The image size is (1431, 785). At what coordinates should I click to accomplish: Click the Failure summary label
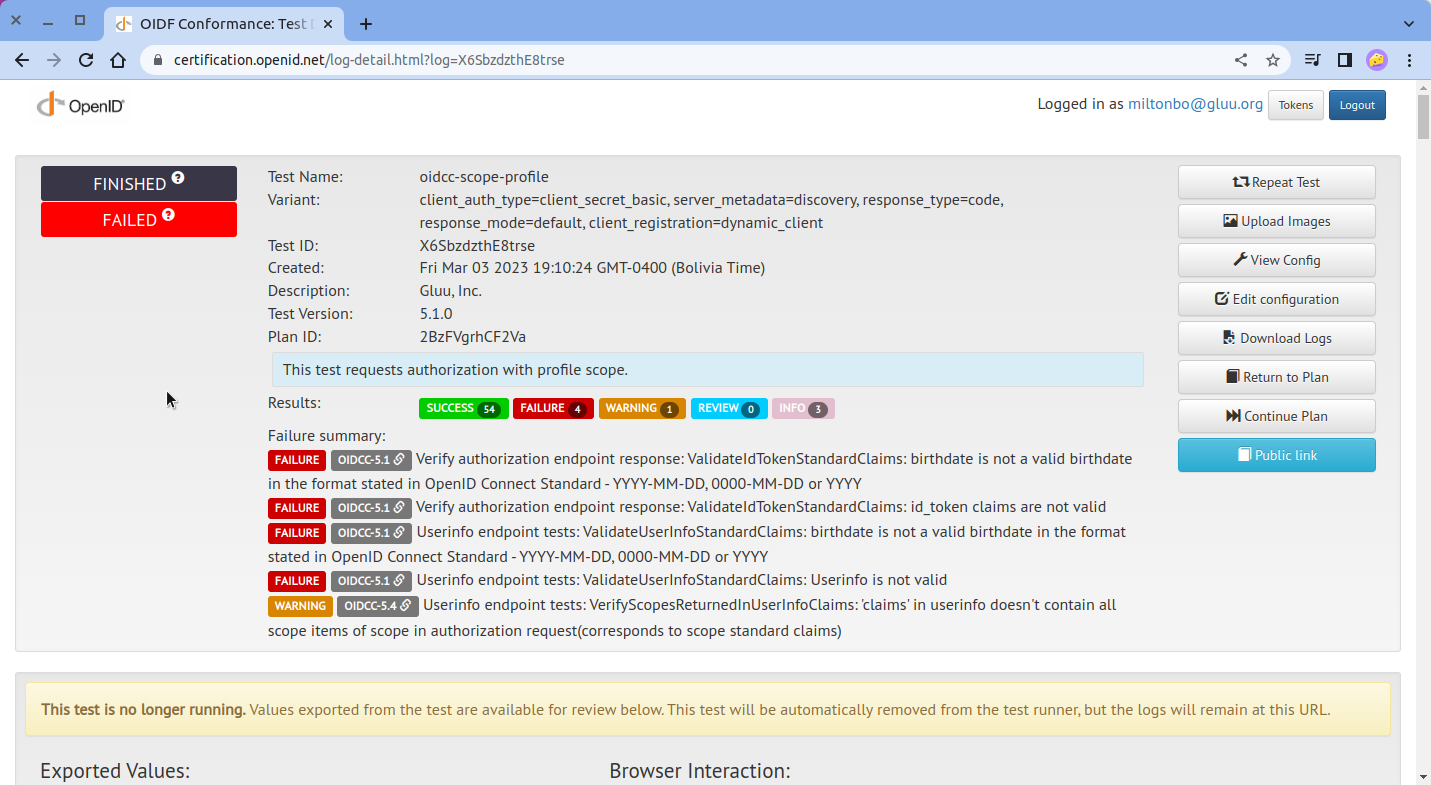point(327,436)
